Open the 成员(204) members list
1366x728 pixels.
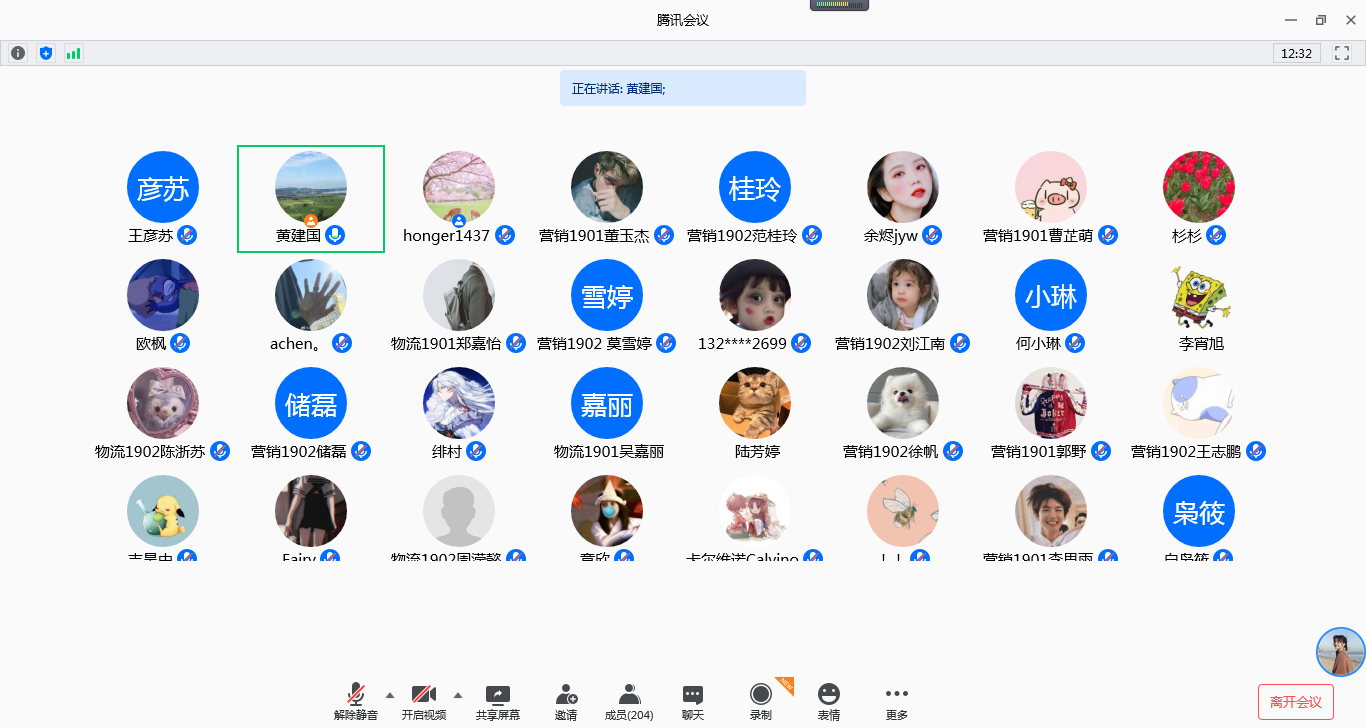click(629, 701)
